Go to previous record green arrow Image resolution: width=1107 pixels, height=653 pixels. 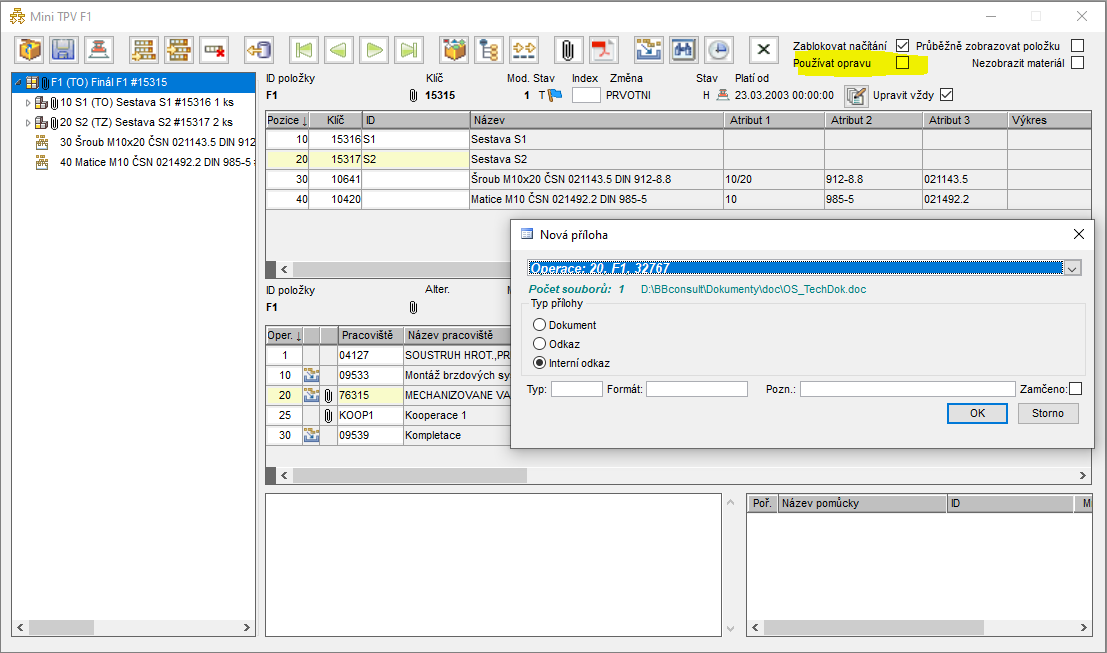pyautogui.click(x=339, y=50)
